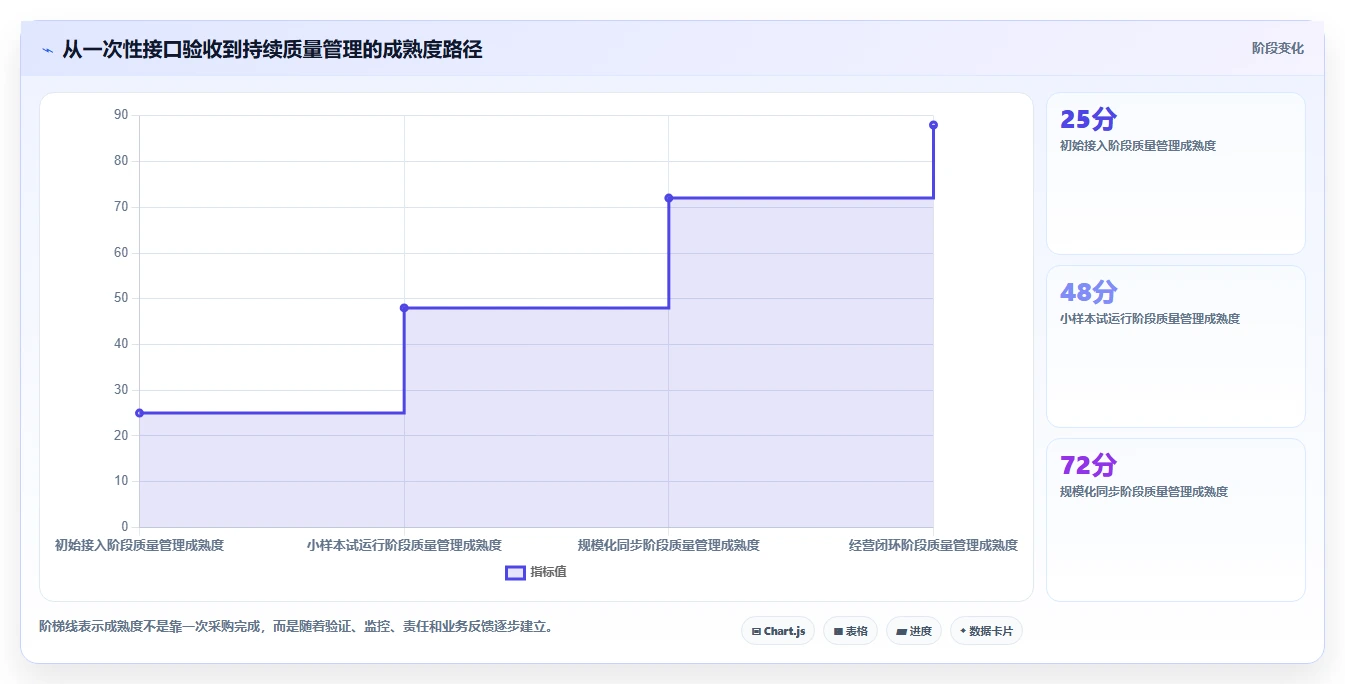Viewport: 1345px width, 684px height.
Task: Click x-axis label 小样本试运行阶段质量管理成熟度
Action: pos(404,545)
